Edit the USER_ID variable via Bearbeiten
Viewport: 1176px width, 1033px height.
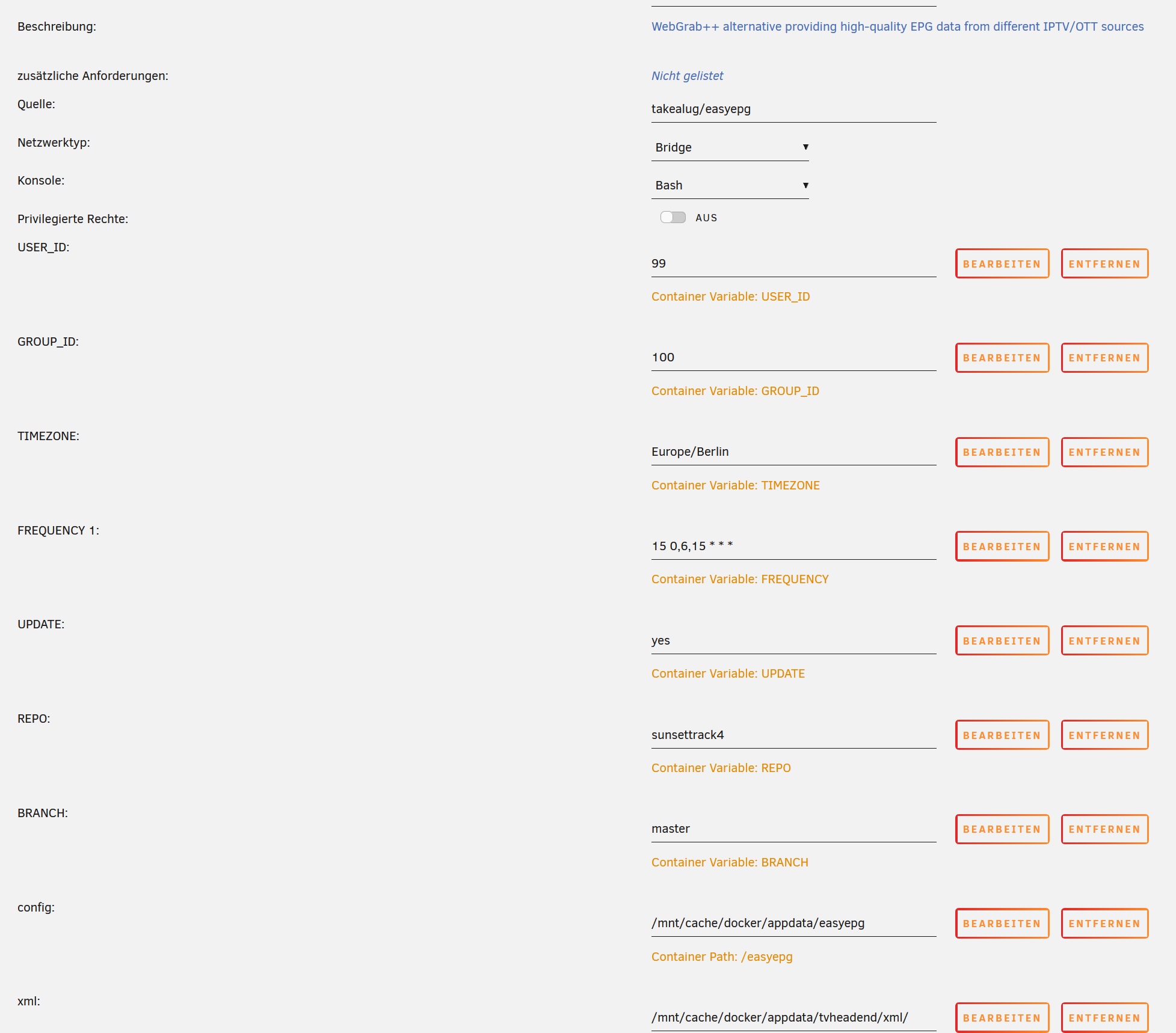point(1002,263)
